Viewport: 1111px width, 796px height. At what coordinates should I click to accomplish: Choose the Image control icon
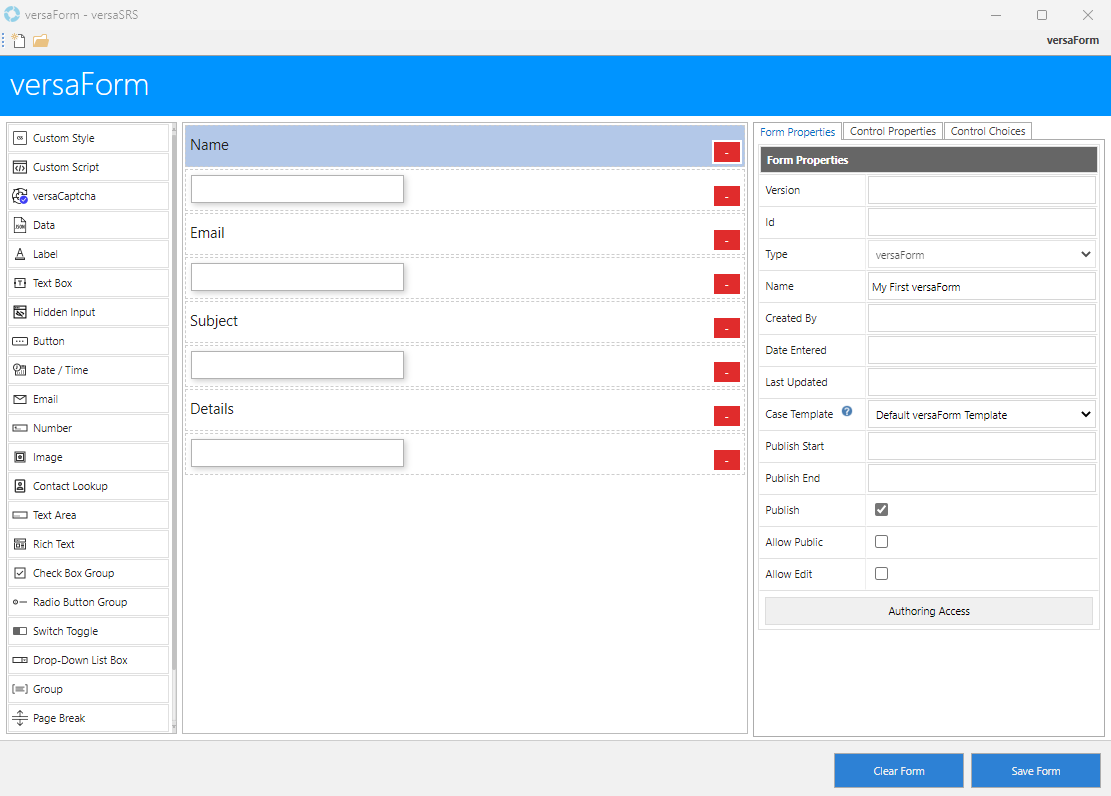point(20,457)
